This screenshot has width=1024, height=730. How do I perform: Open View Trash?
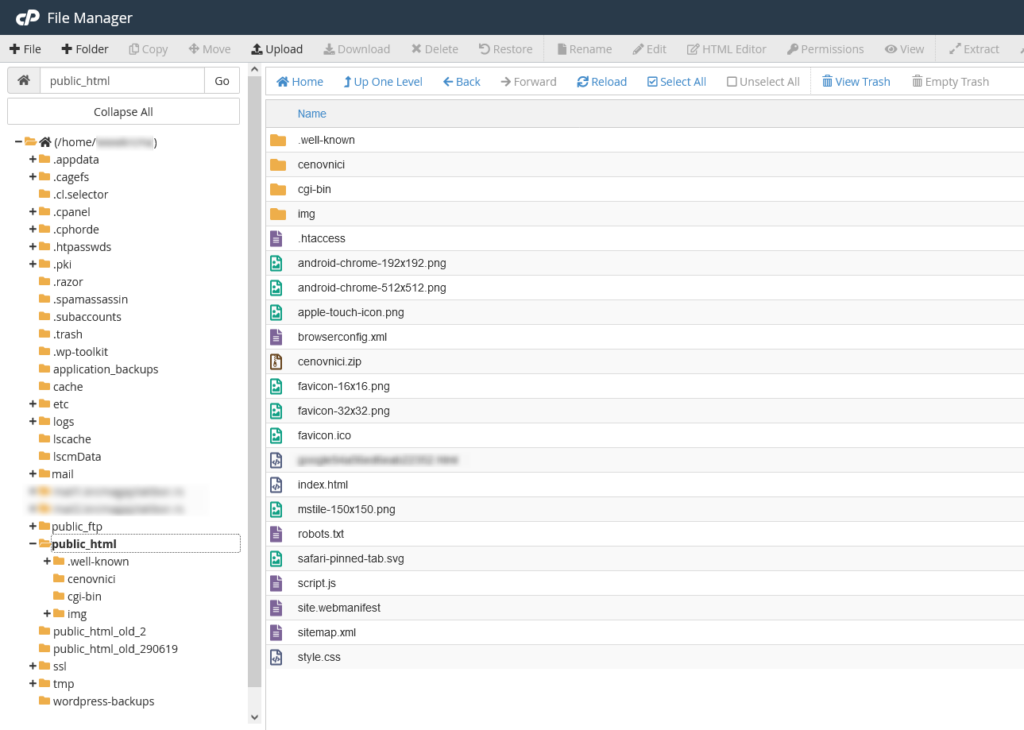[x=856, y=82]
